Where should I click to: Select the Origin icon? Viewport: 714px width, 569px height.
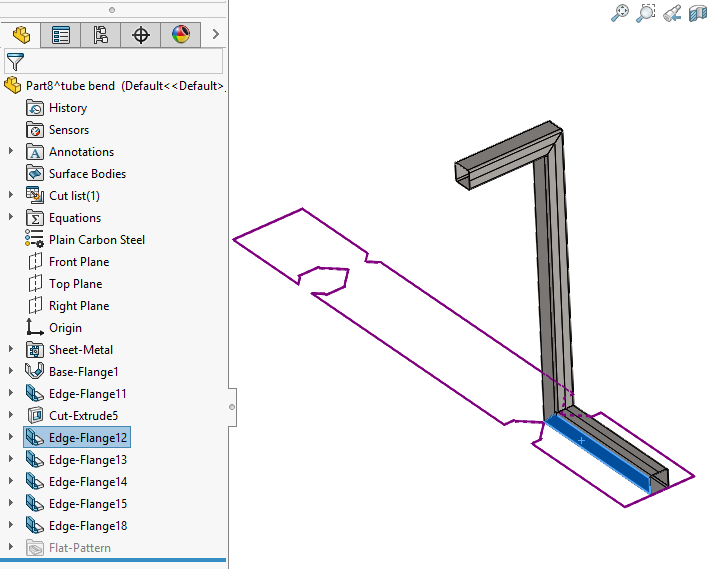click(35, 327)
